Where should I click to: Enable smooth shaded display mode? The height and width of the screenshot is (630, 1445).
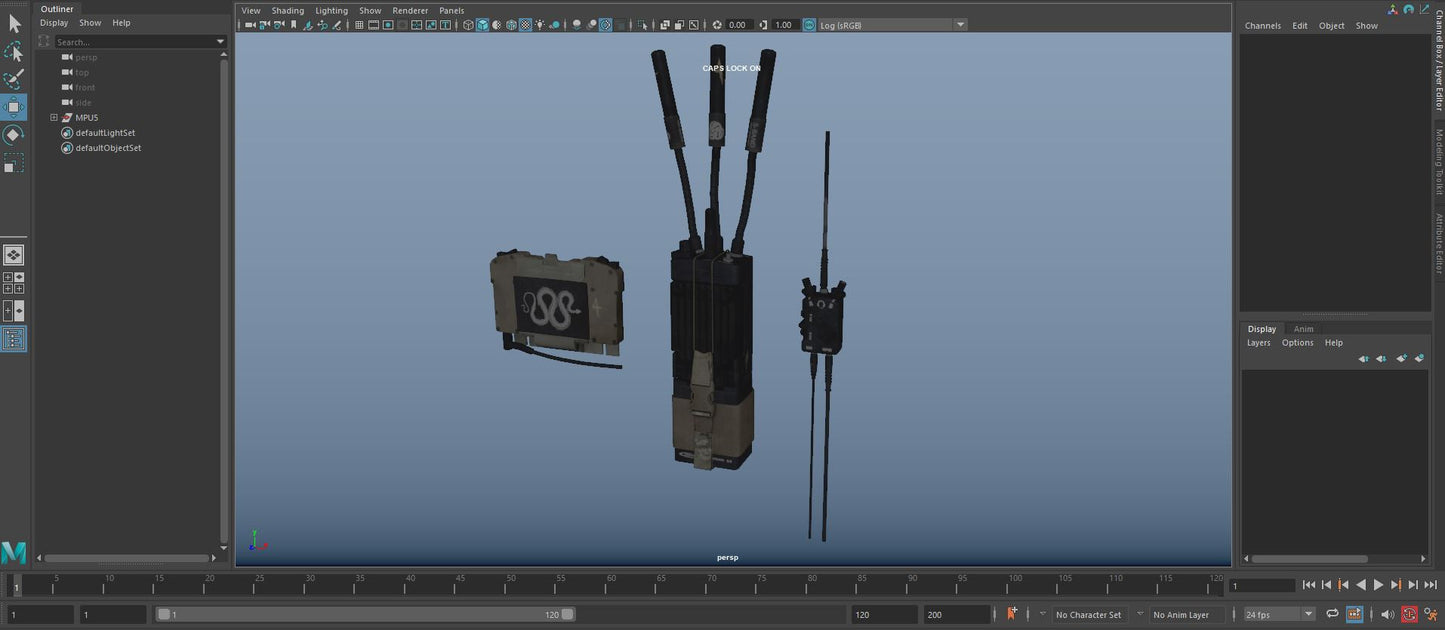483,25
